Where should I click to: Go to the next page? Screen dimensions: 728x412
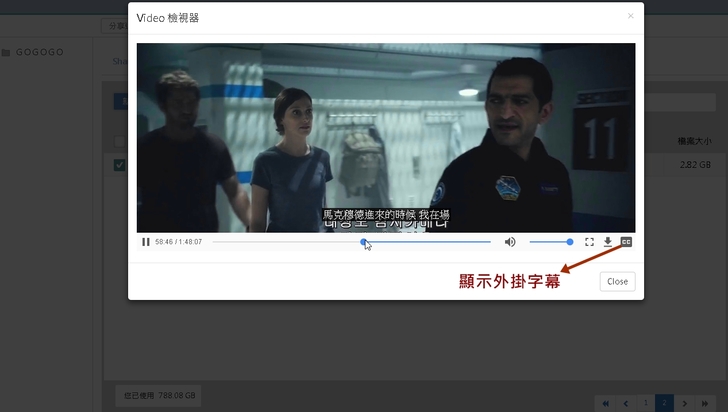[x=684, y=403]
